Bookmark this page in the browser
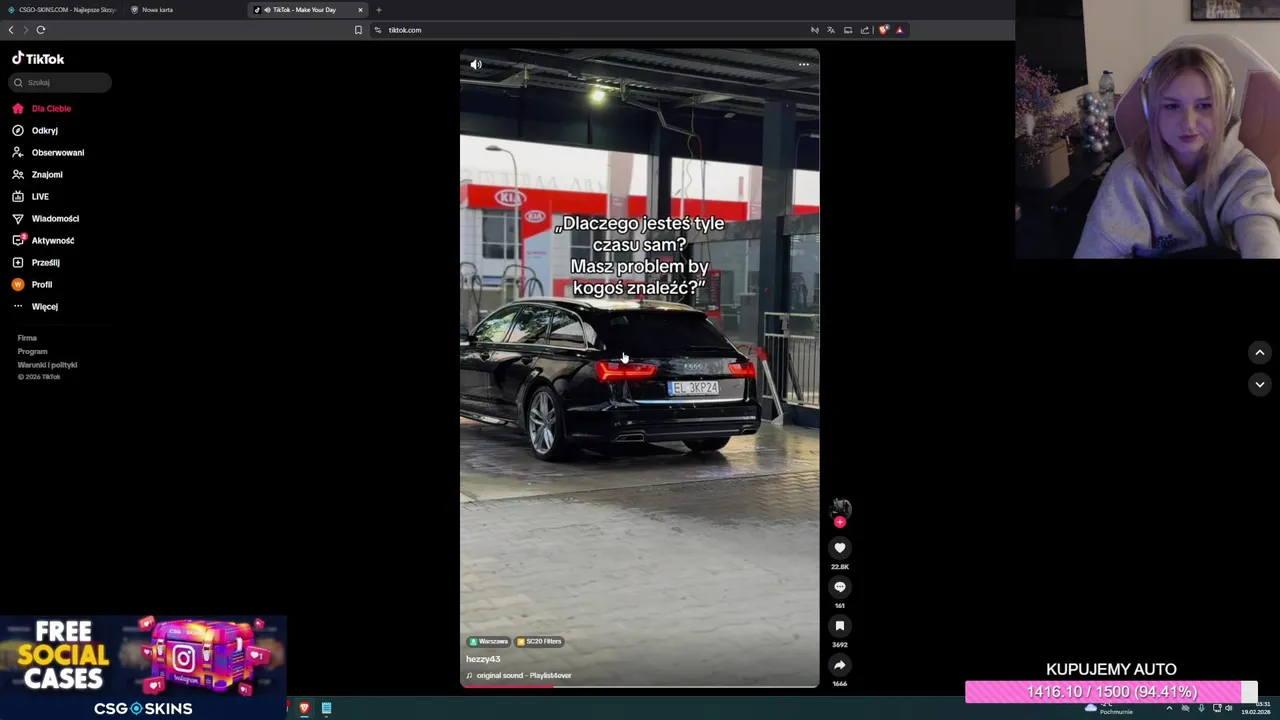The image size is (1280, 720). pyautogui.click(x=358, y=30)
